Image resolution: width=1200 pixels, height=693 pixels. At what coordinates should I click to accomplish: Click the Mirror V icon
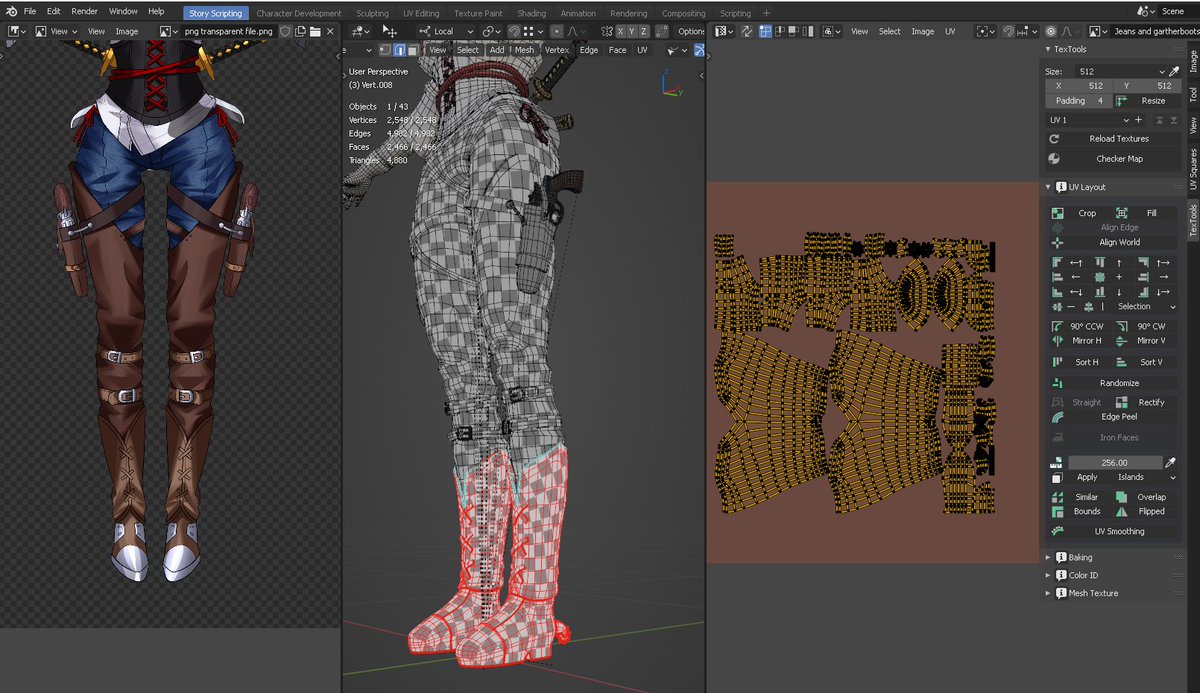pyautogui.click(x=1121, y=341)
